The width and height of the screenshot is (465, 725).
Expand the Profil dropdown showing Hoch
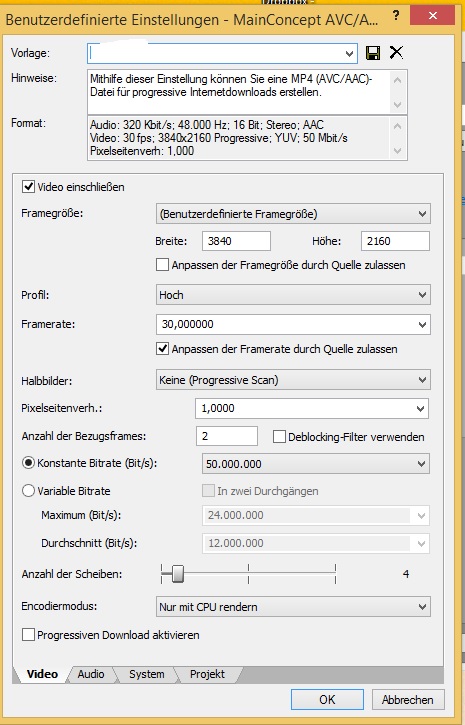pos(293,295)
